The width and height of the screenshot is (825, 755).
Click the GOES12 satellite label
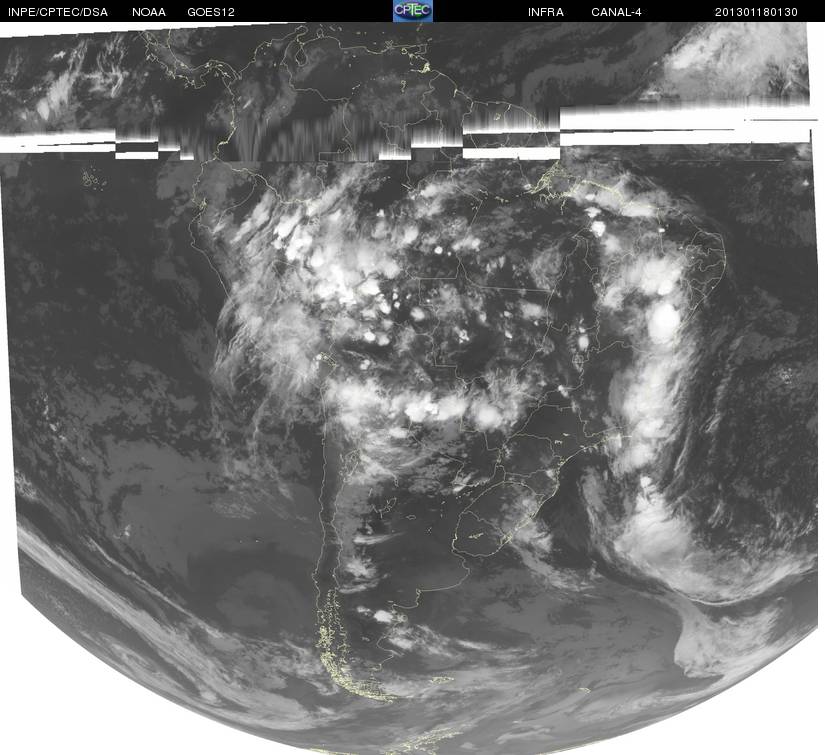pyautogui.click(x=211, y=12)
